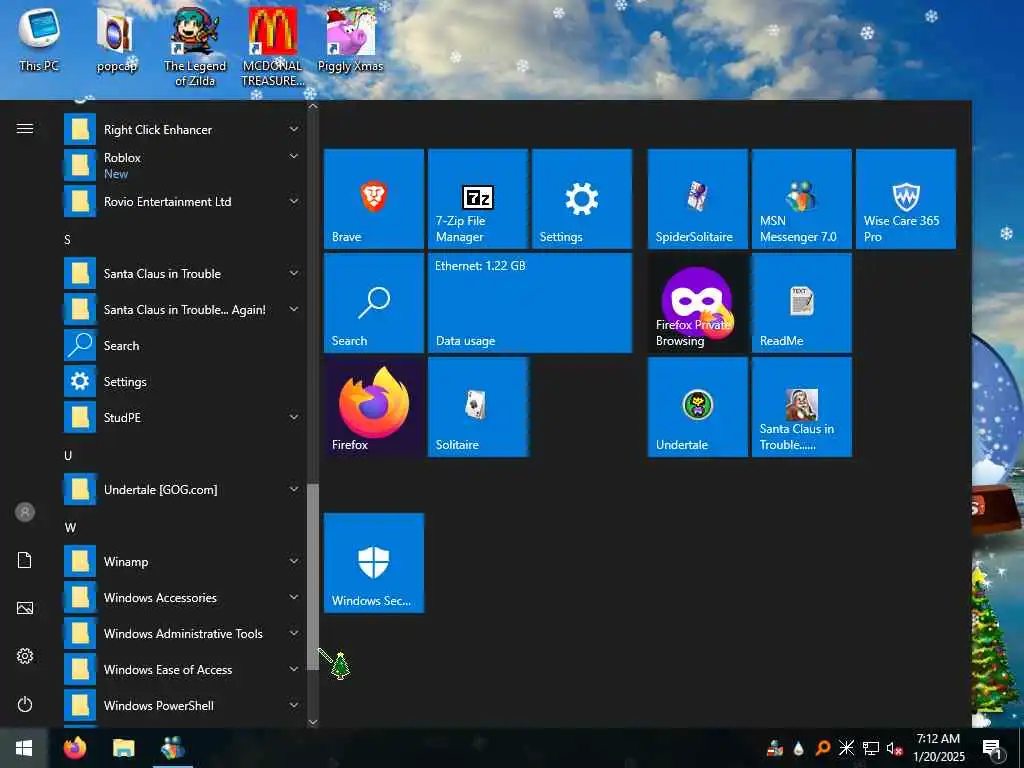Open the Piggly Xmas desktop shortcut
Viewport: 1024px width, 768px height.
(350, 38)
